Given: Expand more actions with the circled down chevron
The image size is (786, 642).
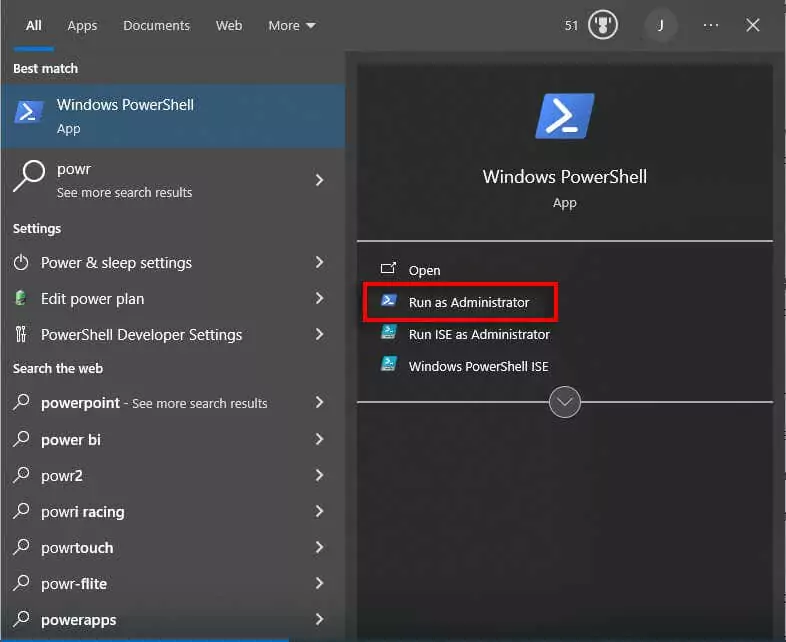Looking at the screenshot, I should pyautogui.click(x=565, y=402).
